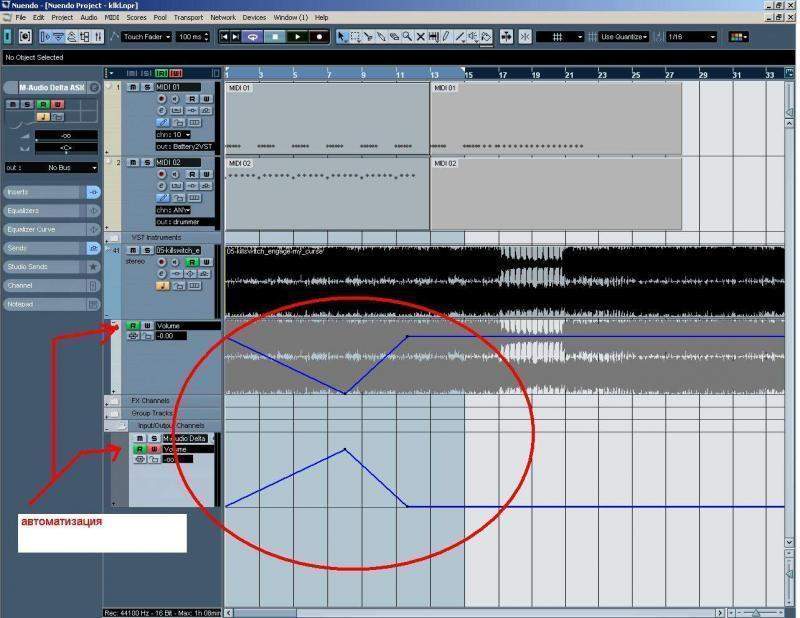Image resolution: width=800 pixels, height=618 pixels.
Task: Open the snap grid type dropdown
Action: coord(560,37)
